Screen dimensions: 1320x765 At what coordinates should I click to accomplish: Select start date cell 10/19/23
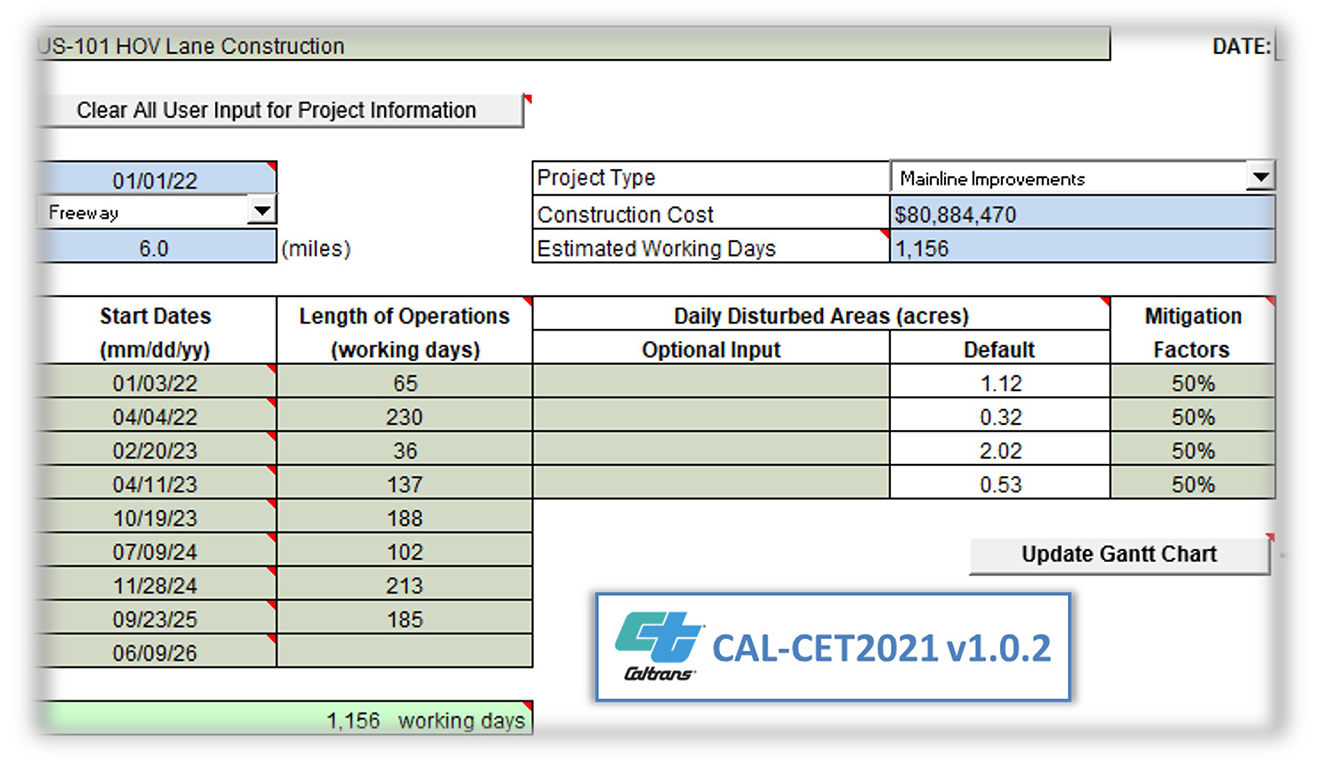[x=155, y=518]
